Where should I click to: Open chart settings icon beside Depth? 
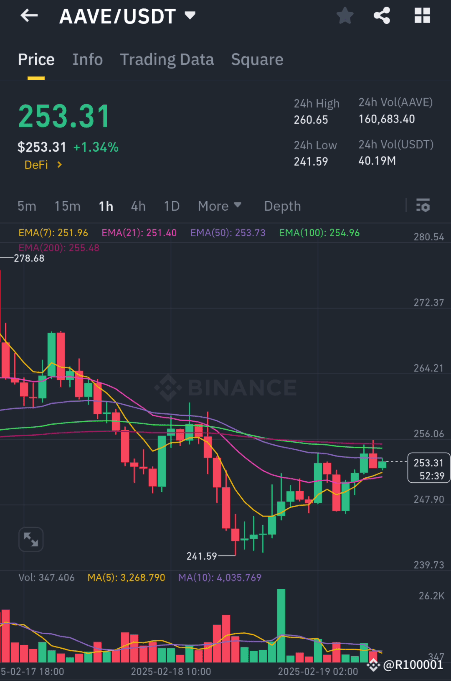click(423, 205)
